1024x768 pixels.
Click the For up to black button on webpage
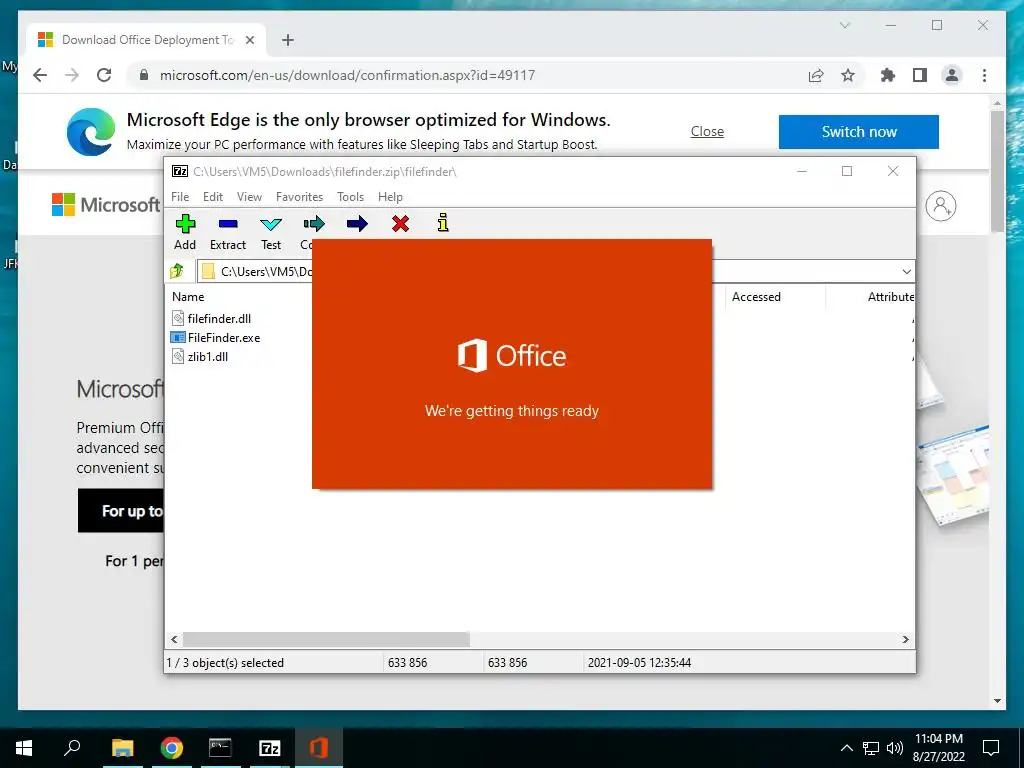coord(121,511)
